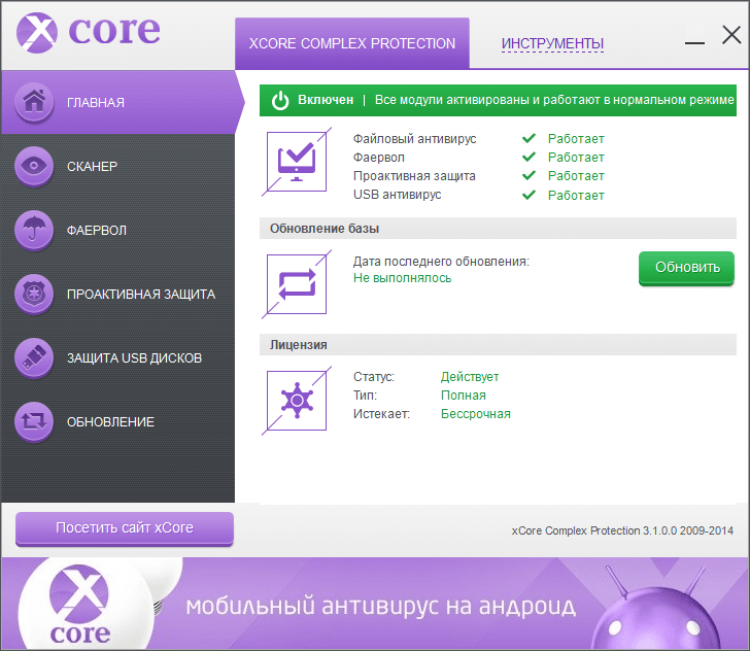Go to the ФАЕРВОЛ section

118,230
